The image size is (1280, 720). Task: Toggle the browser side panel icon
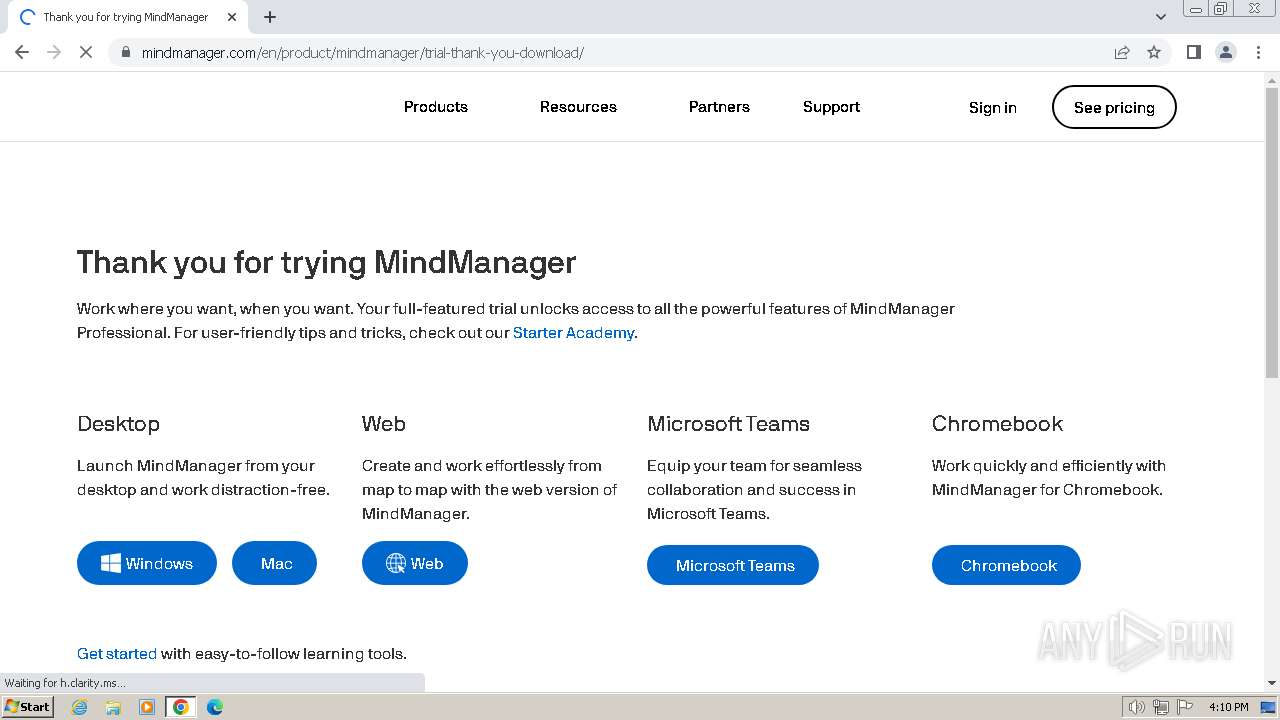click(1193, 52)
